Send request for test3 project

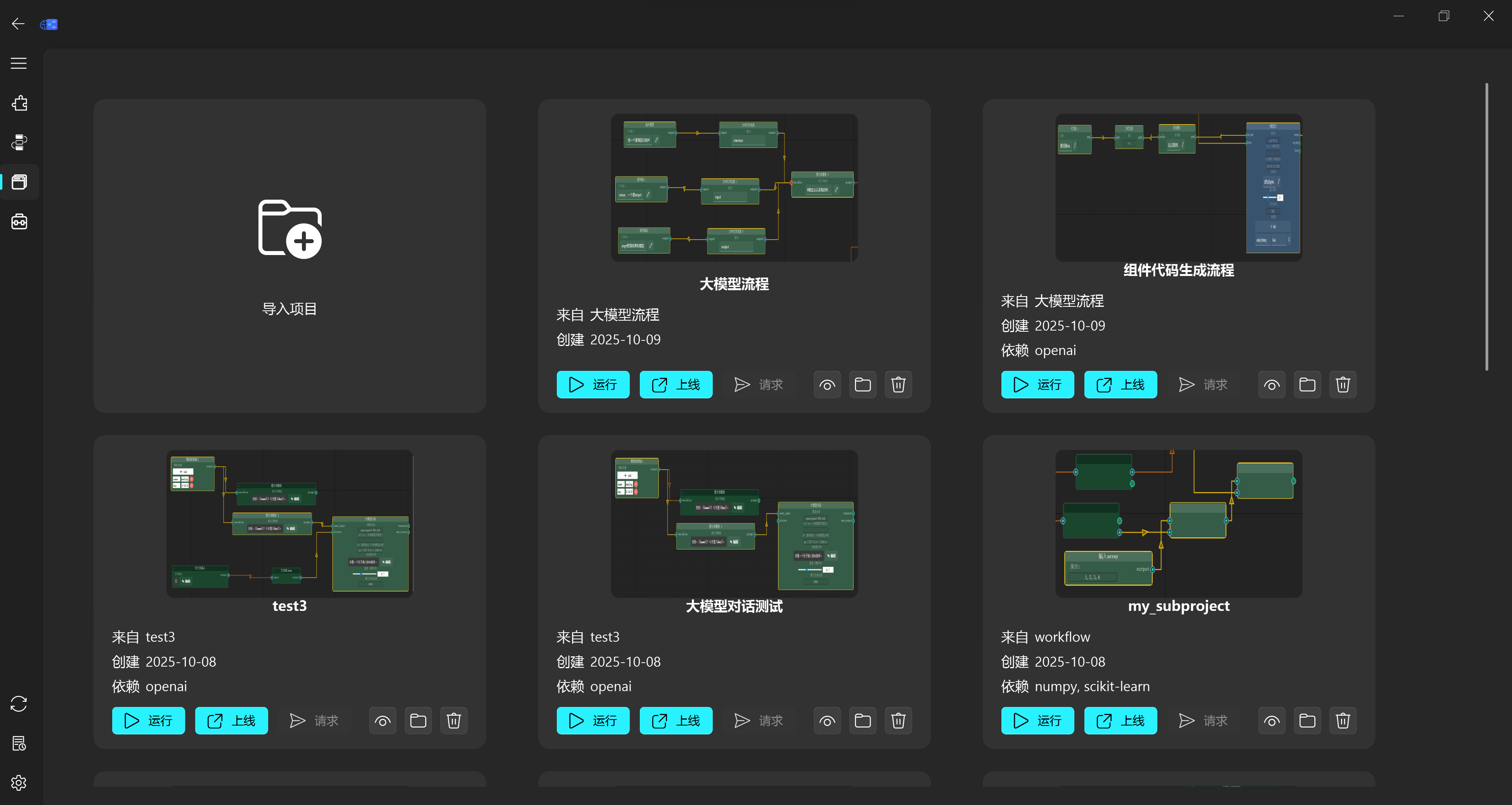coord(314,720)
